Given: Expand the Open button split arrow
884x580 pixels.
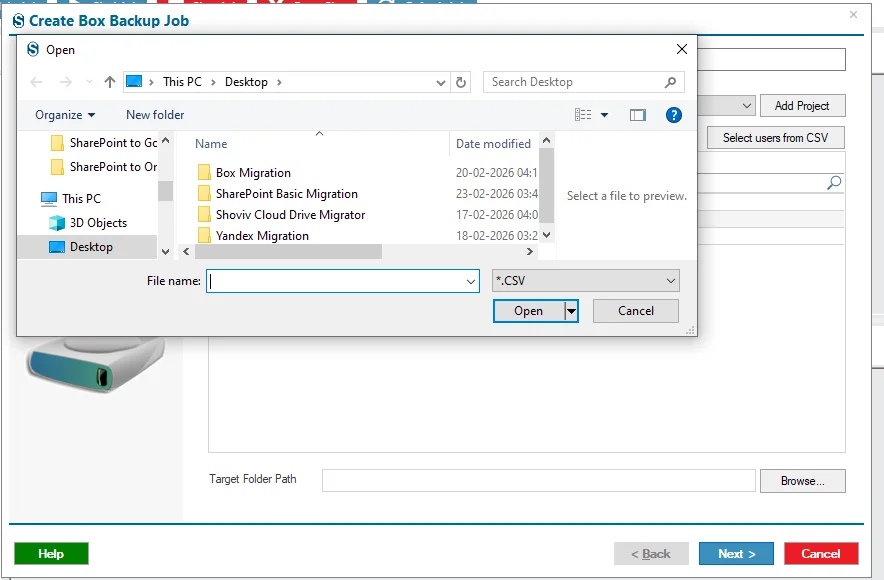Looking at the screenshot, I should (571, 311).
